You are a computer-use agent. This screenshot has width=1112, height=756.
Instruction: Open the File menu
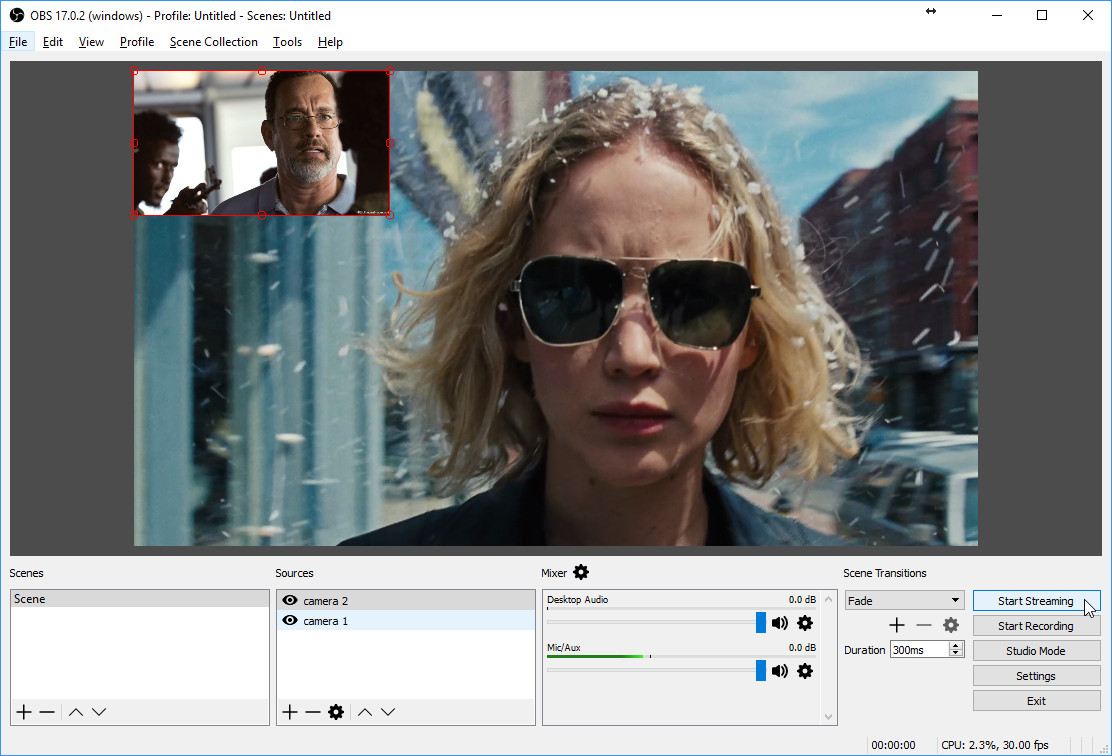[18, 42]
